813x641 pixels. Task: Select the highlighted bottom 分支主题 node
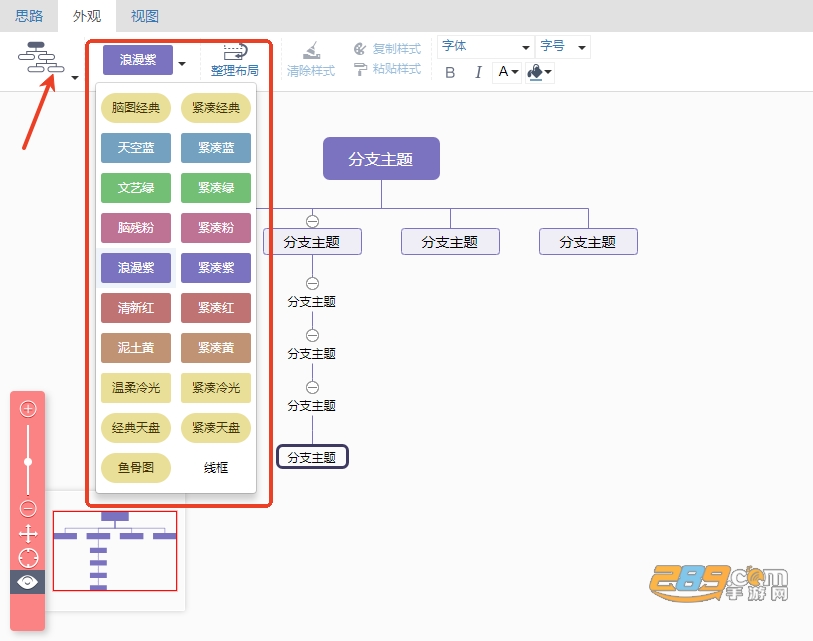pos(312,457)
